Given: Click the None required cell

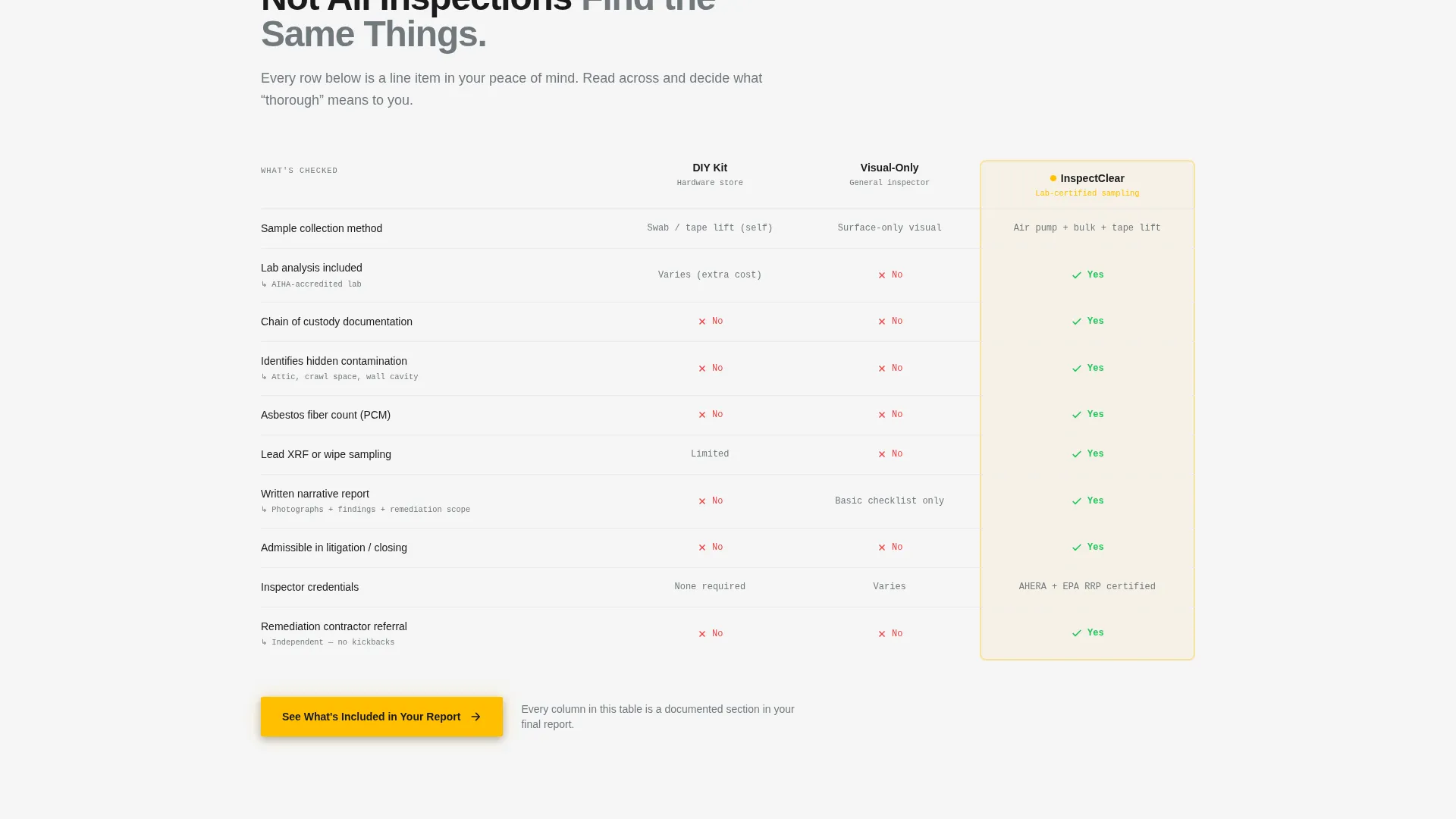Looking at the screenshot, I should point(710,587).
